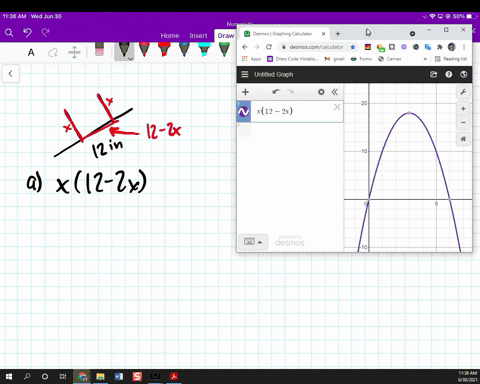The width and height of the screenshot is (480, 384).
Task: Close the Desmos browser tab
Action: click(323, 34)
